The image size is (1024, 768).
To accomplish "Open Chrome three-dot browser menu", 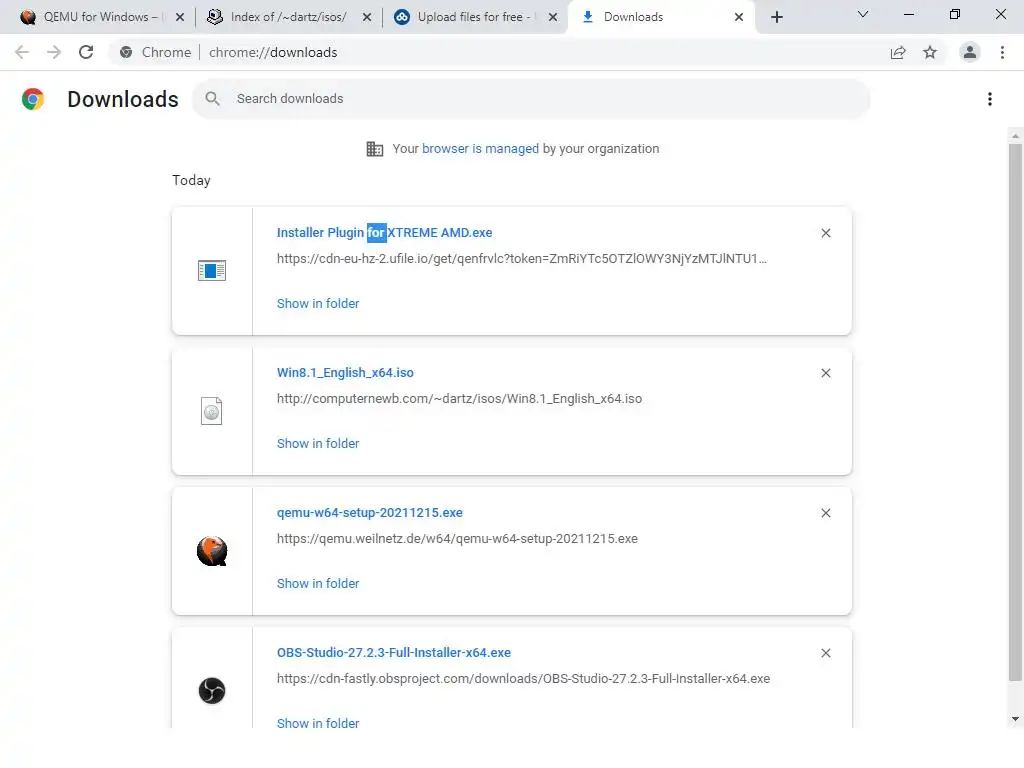I will click(x=1002, y=52).
